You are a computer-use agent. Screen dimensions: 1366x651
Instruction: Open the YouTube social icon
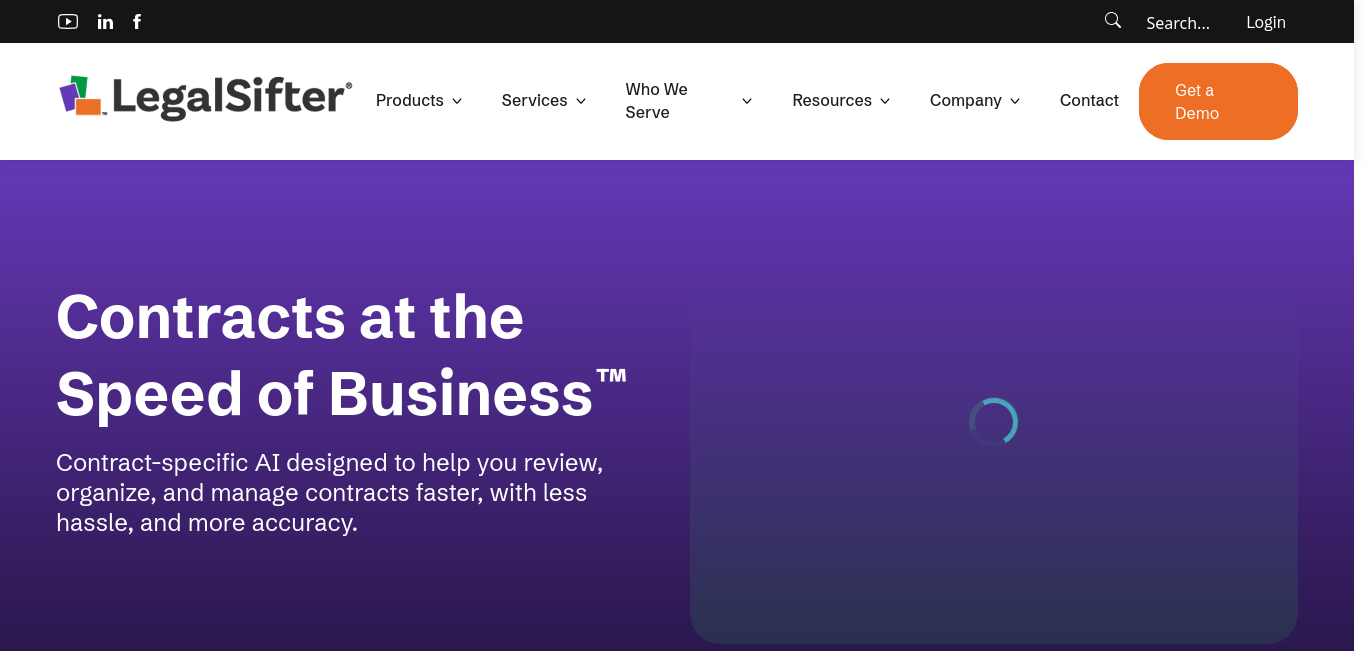(x=68, y=21)
